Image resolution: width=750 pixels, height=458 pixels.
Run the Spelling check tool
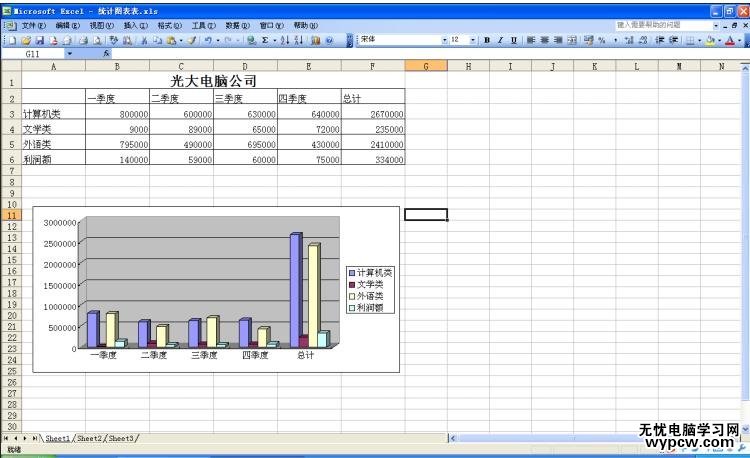click(113, 41)
